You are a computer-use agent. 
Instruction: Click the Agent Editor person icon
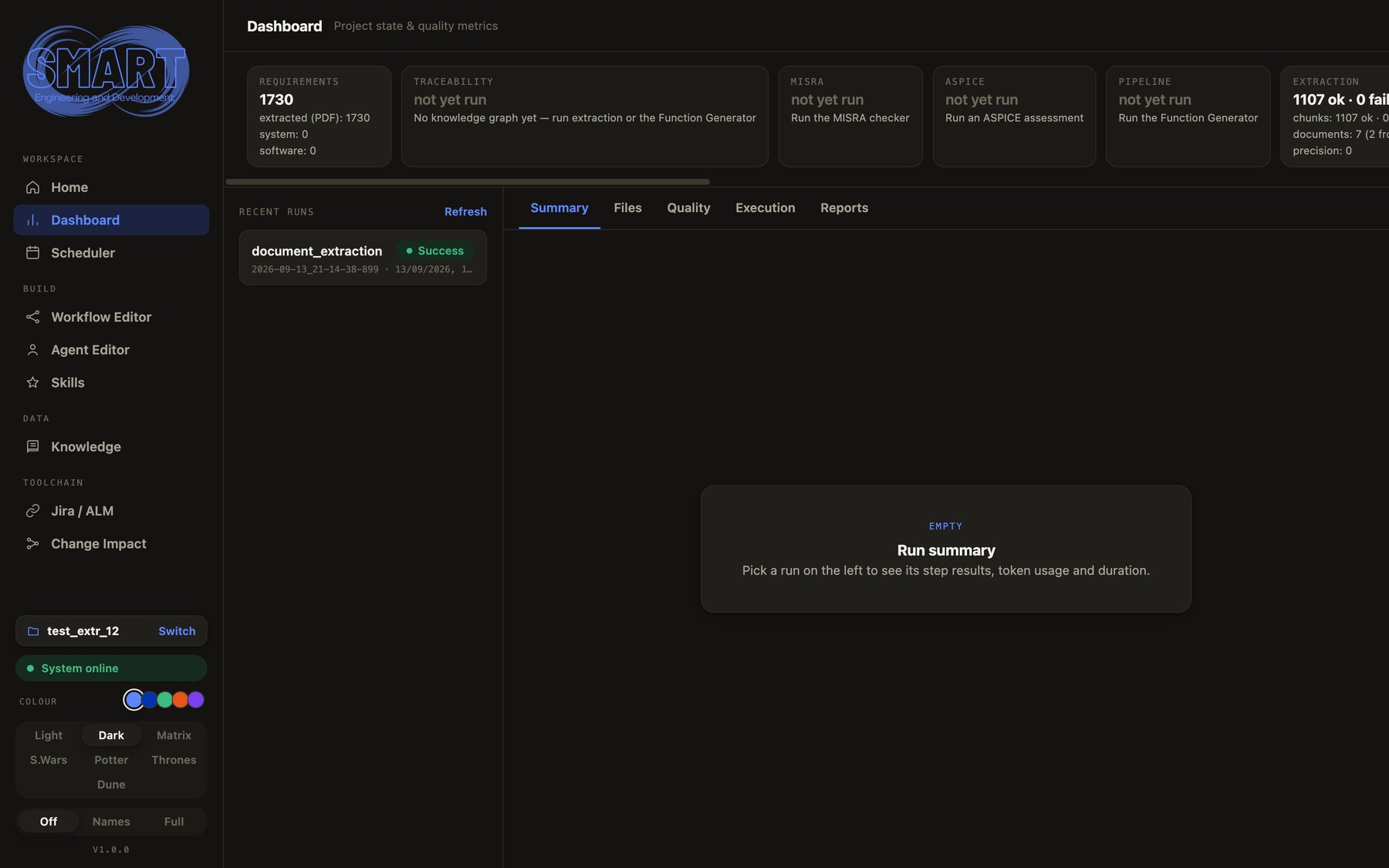(32, 350)
